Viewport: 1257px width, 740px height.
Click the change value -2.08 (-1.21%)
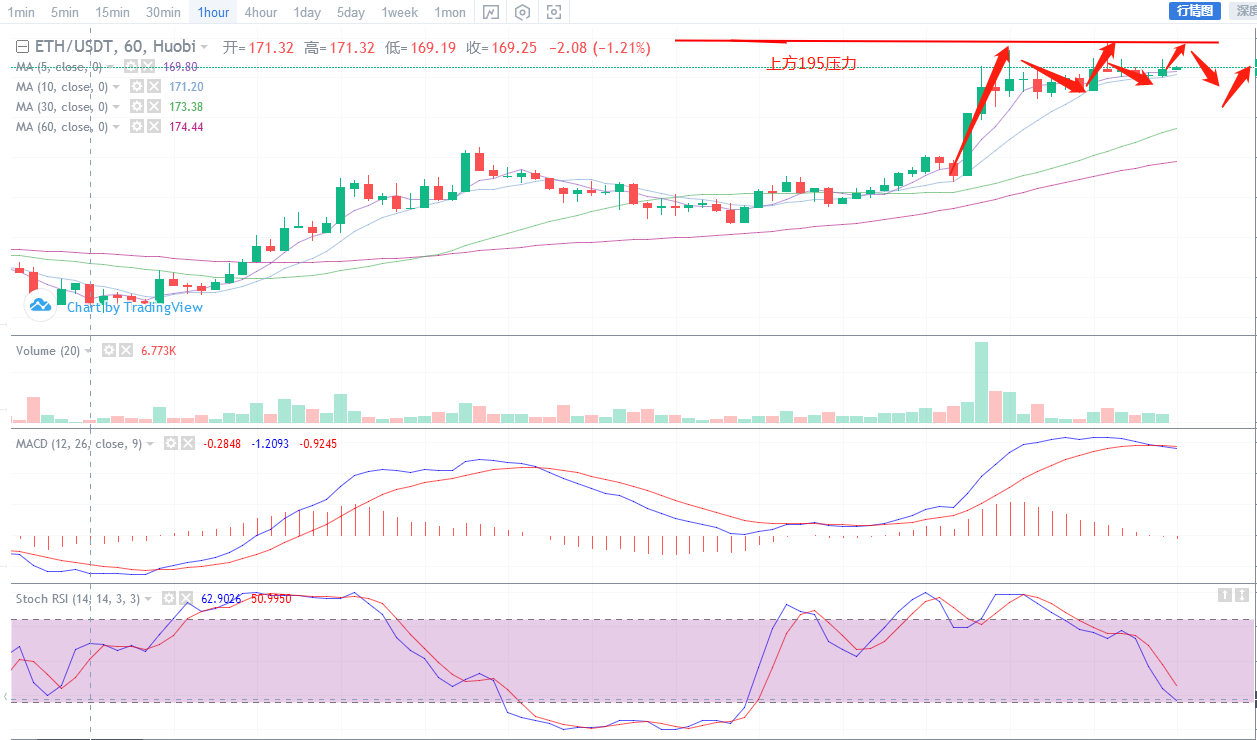click(600, 47)
